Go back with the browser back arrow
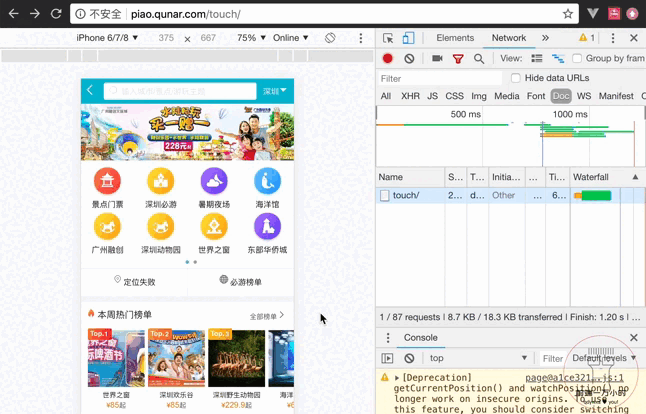 tap(14, 14)
